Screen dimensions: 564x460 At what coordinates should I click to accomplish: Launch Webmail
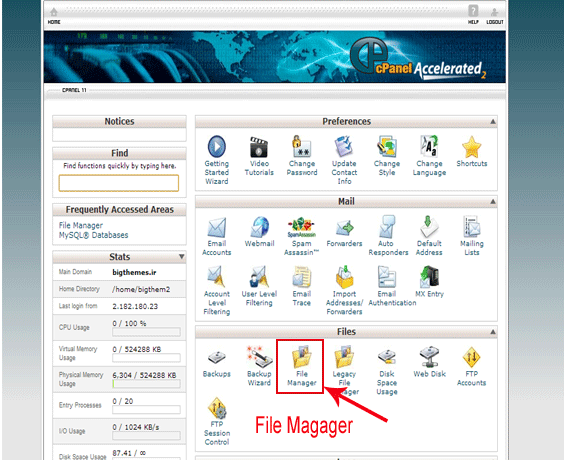pos(259,231)
